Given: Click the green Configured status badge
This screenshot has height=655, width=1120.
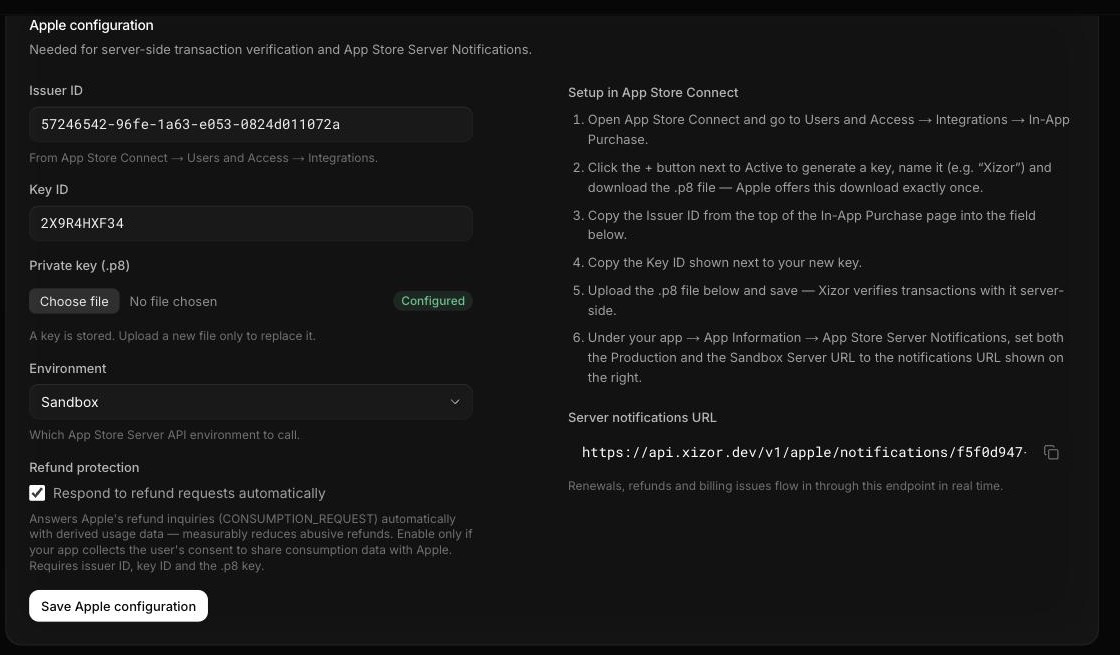Looking at the screenshot, I should click(x=433, y=301).
